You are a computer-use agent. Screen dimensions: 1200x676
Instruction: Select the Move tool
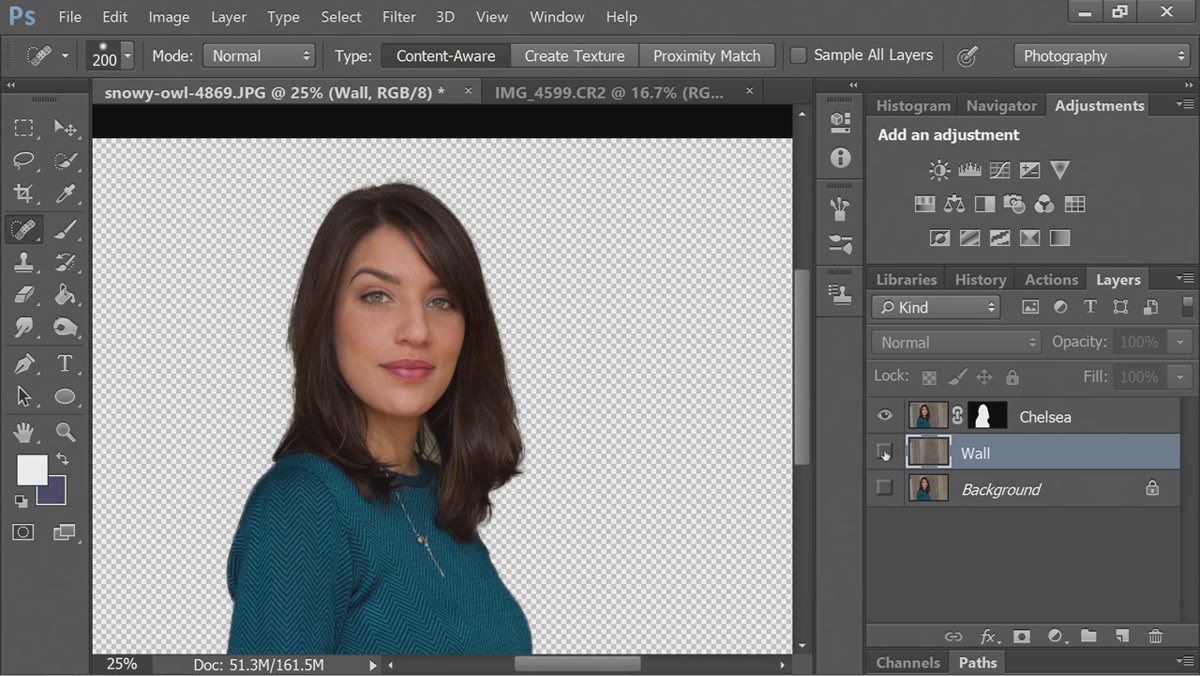coord(65,127)
